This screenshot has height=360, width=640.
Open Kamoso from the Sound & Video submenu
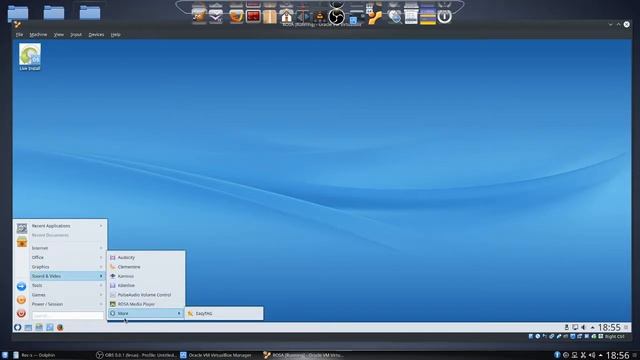coord(146,276)
